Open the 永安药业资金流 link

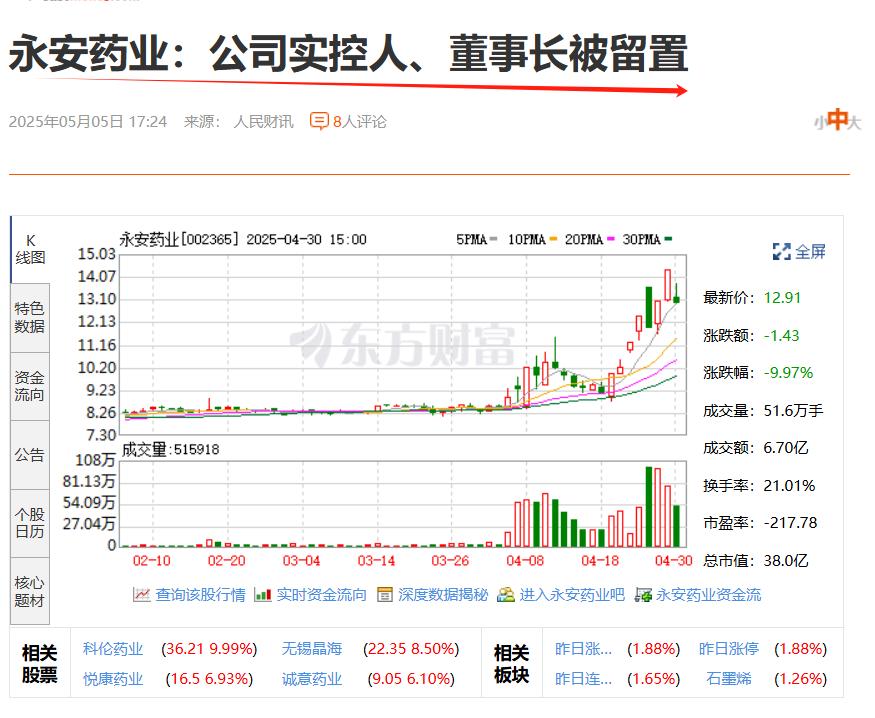click(x=709, y=595)
